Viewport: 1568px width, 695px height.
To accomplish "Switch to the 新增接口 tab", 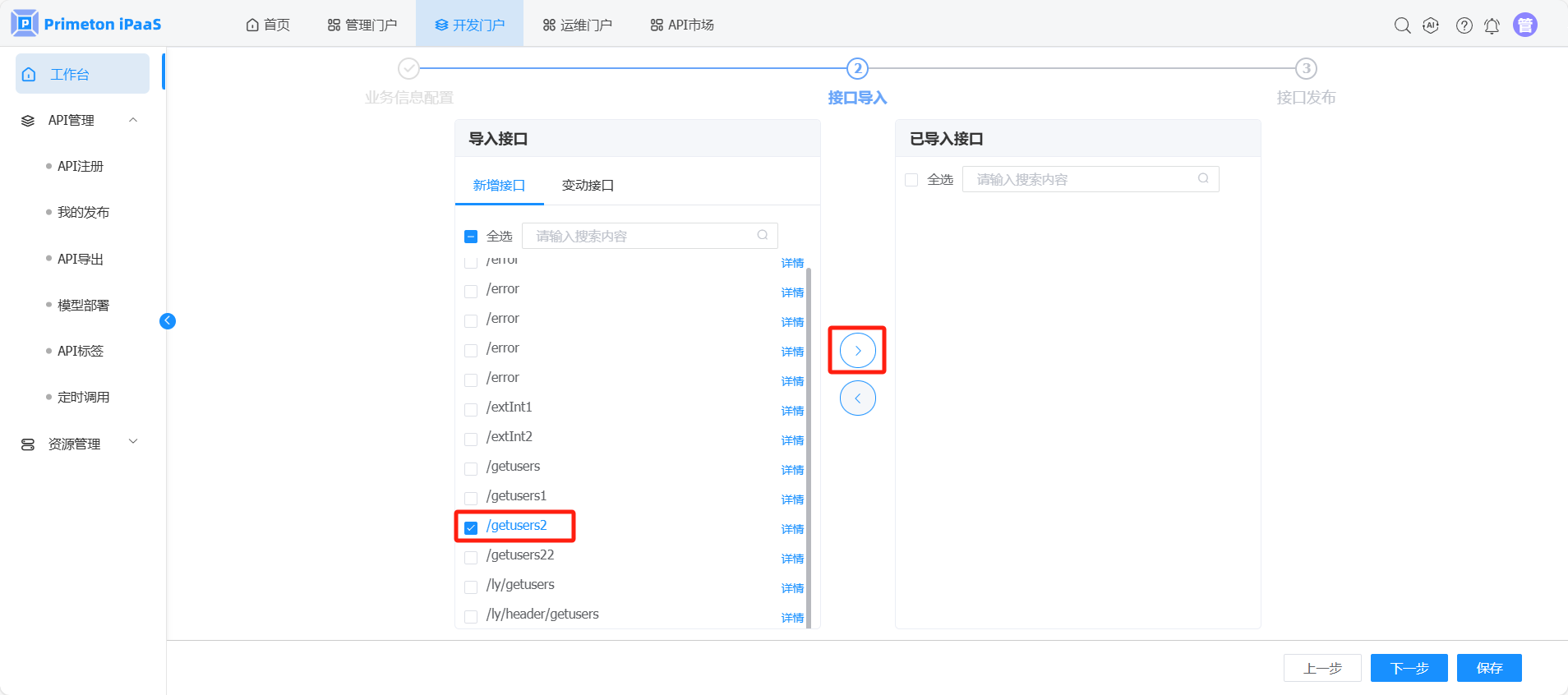I will (x=499, y=185).
